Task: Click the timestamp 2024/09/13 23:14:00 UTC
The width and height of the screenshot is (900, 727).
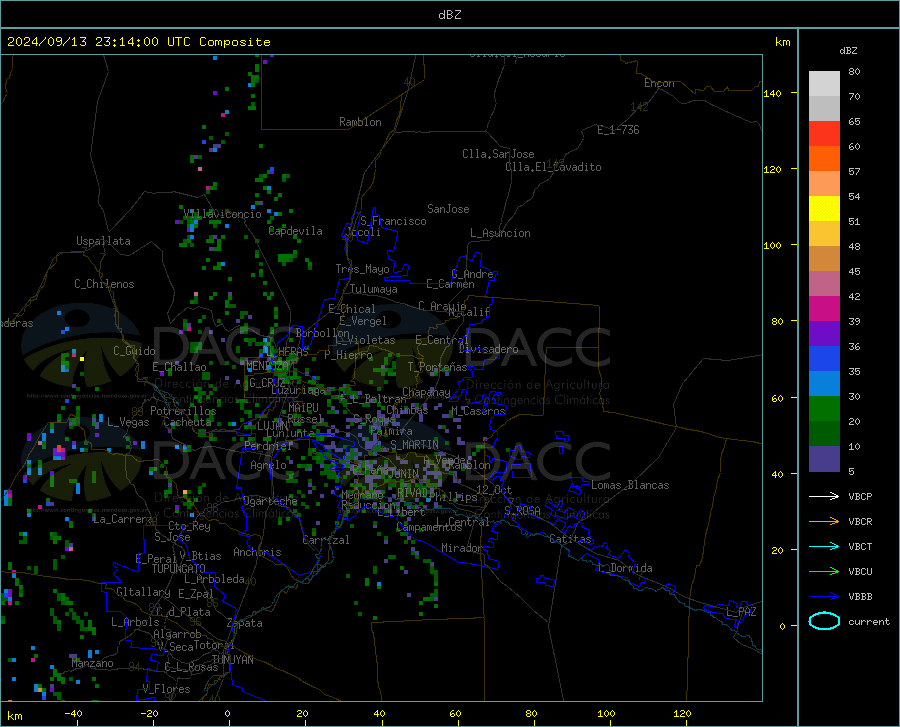Action: tap(99, 42)
